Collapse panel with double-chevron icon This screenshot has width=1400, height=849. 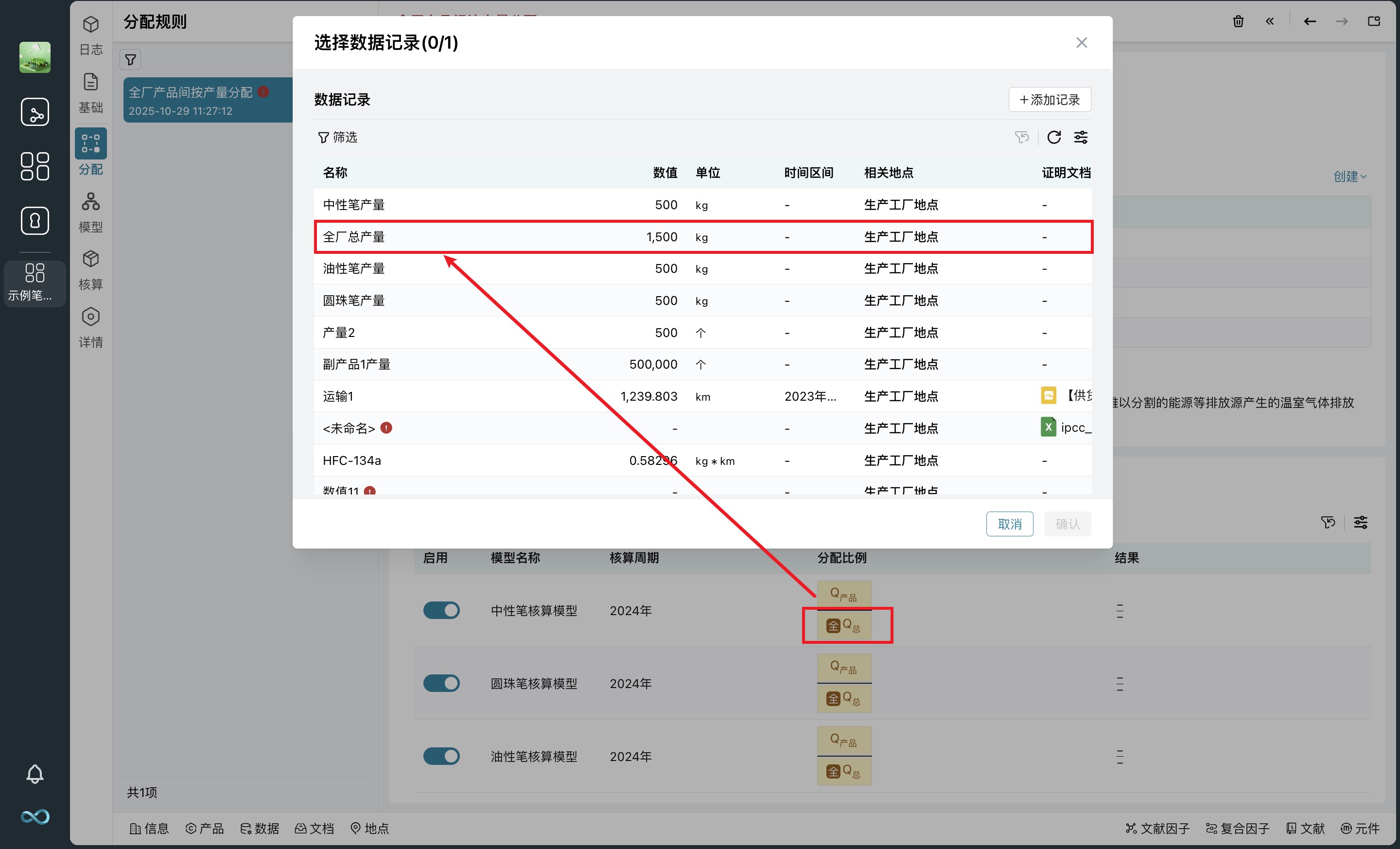[1269, 21]
